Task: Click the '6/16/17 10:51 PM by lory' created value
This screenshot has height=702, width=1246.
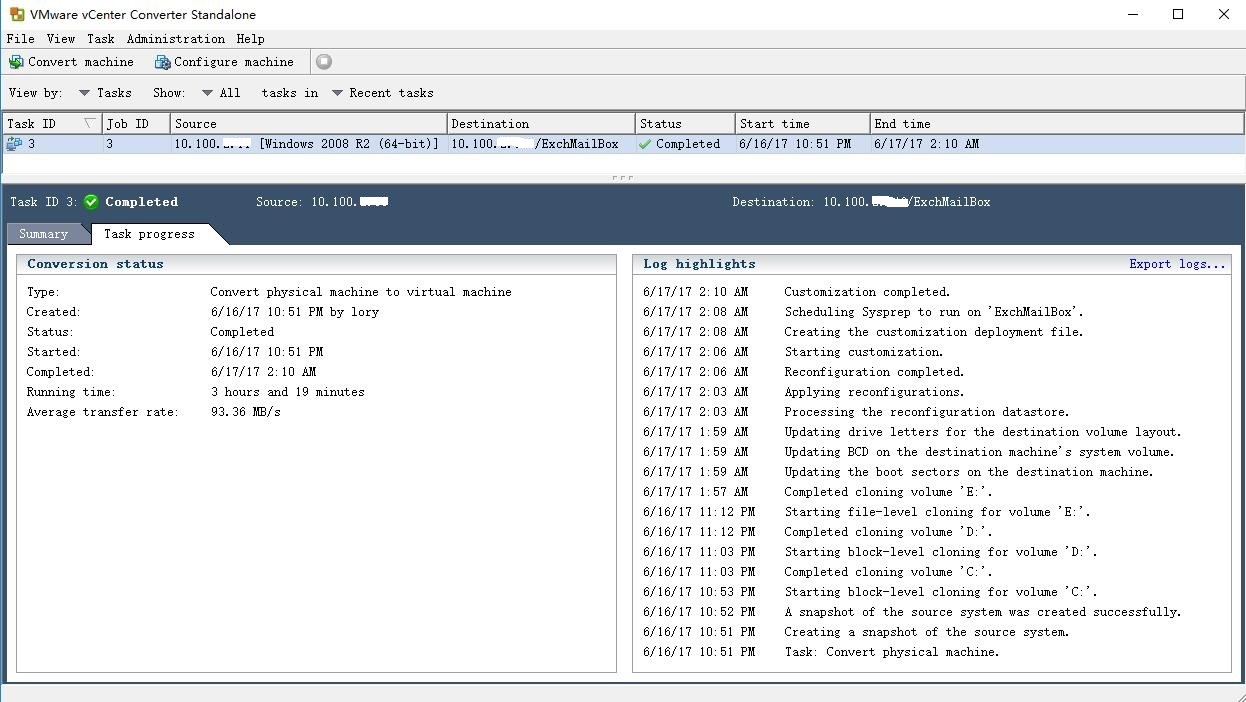Action: click(x=294, y=312)
